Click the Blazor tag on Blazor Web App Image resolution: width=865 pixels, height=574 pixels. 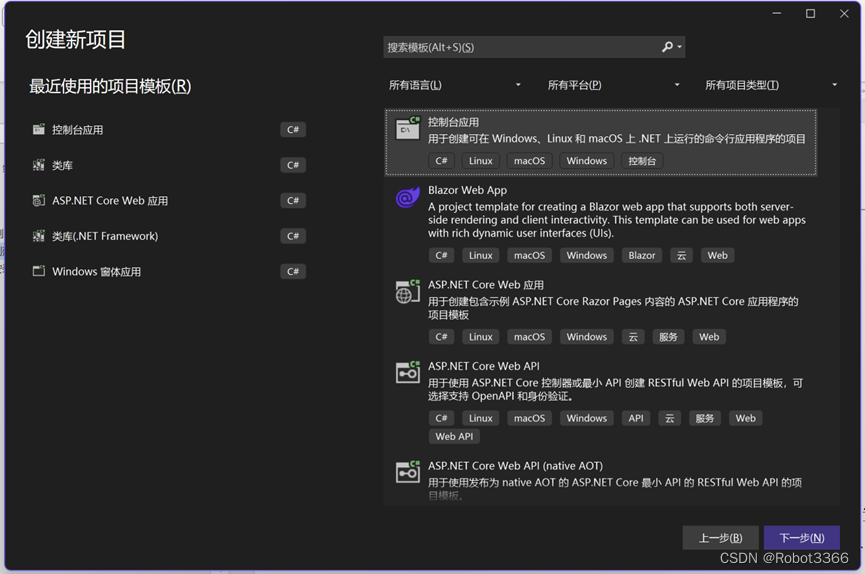[642, 256]
